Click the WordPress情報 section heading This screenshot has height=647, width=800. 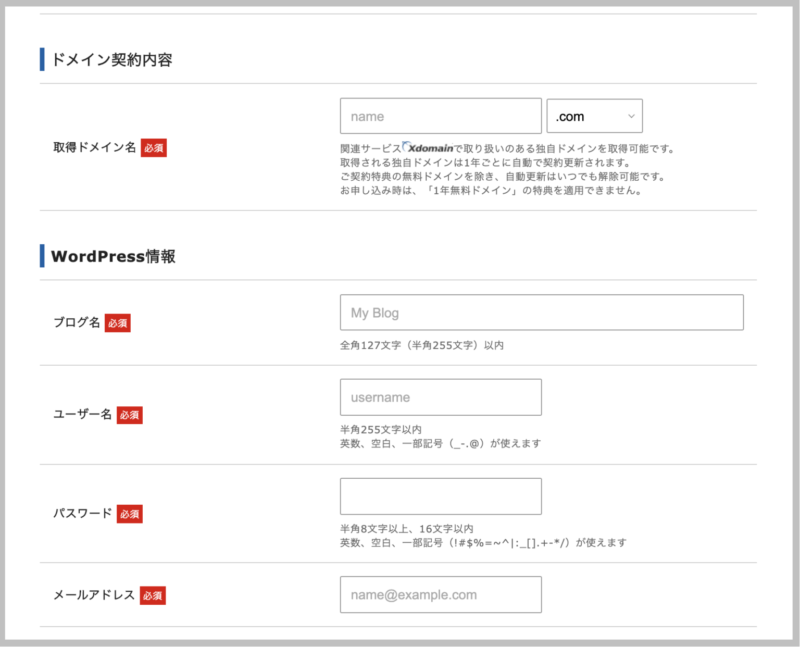coord(113,256)
